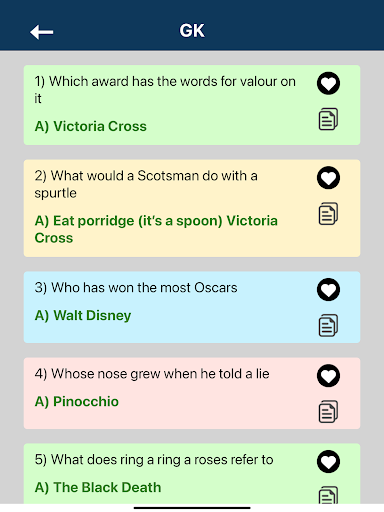
Task: Open the yellow Scotsman spurtle card
Action: point(192,208)
